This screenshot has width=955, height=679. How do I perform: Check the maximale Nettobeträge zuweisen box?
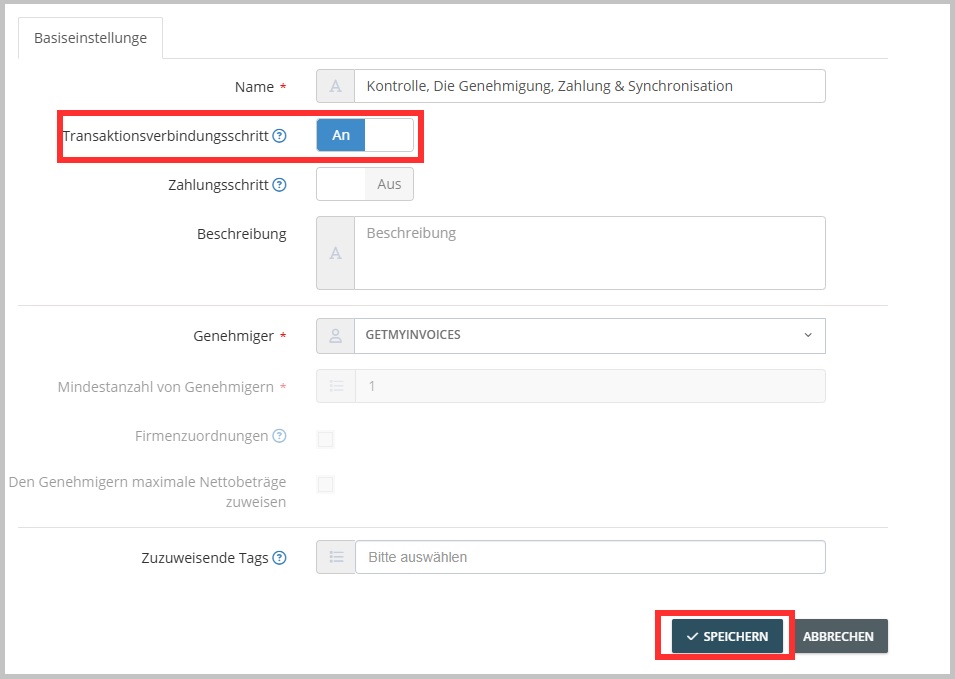coord(325,484)
